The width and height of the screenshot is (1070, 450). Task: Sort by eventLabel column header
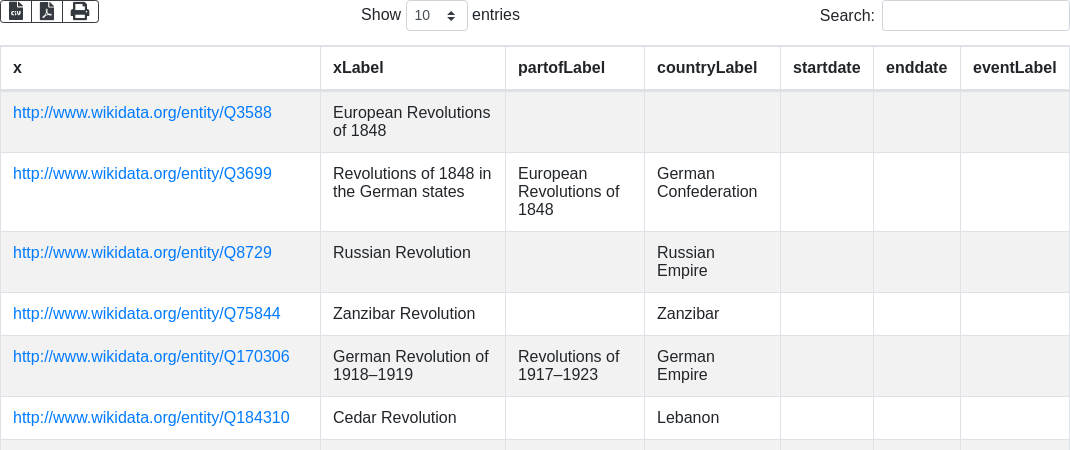click(x=1014, y=68)
